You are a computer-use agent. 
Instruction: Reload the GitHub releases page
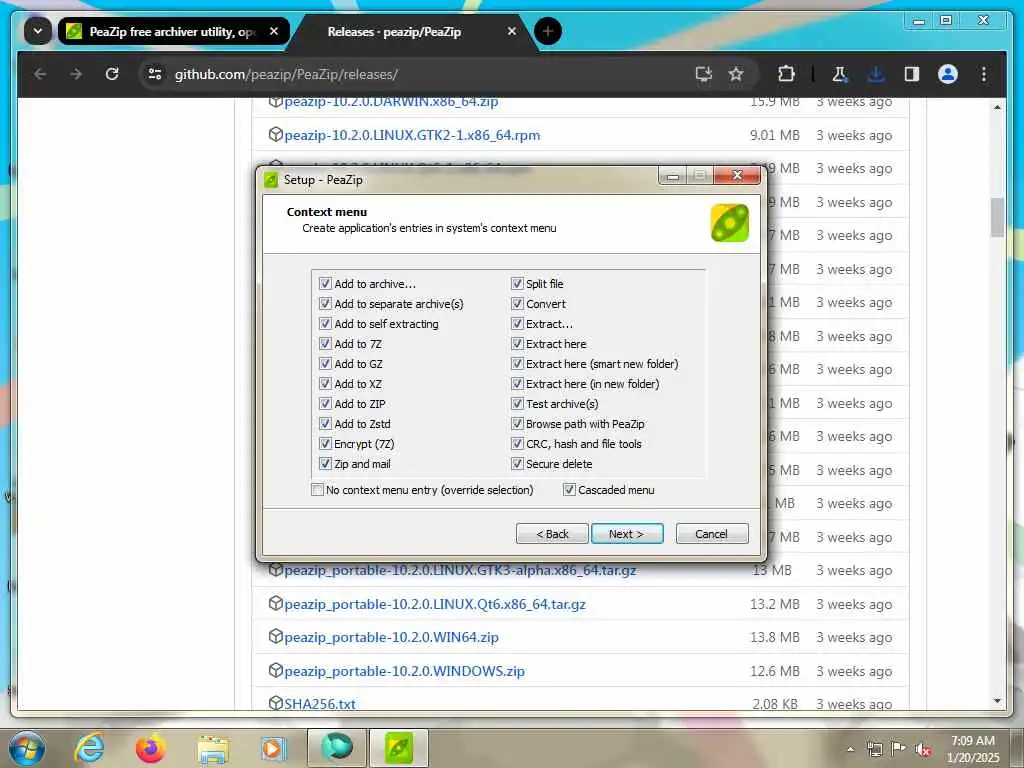point(112,74)
